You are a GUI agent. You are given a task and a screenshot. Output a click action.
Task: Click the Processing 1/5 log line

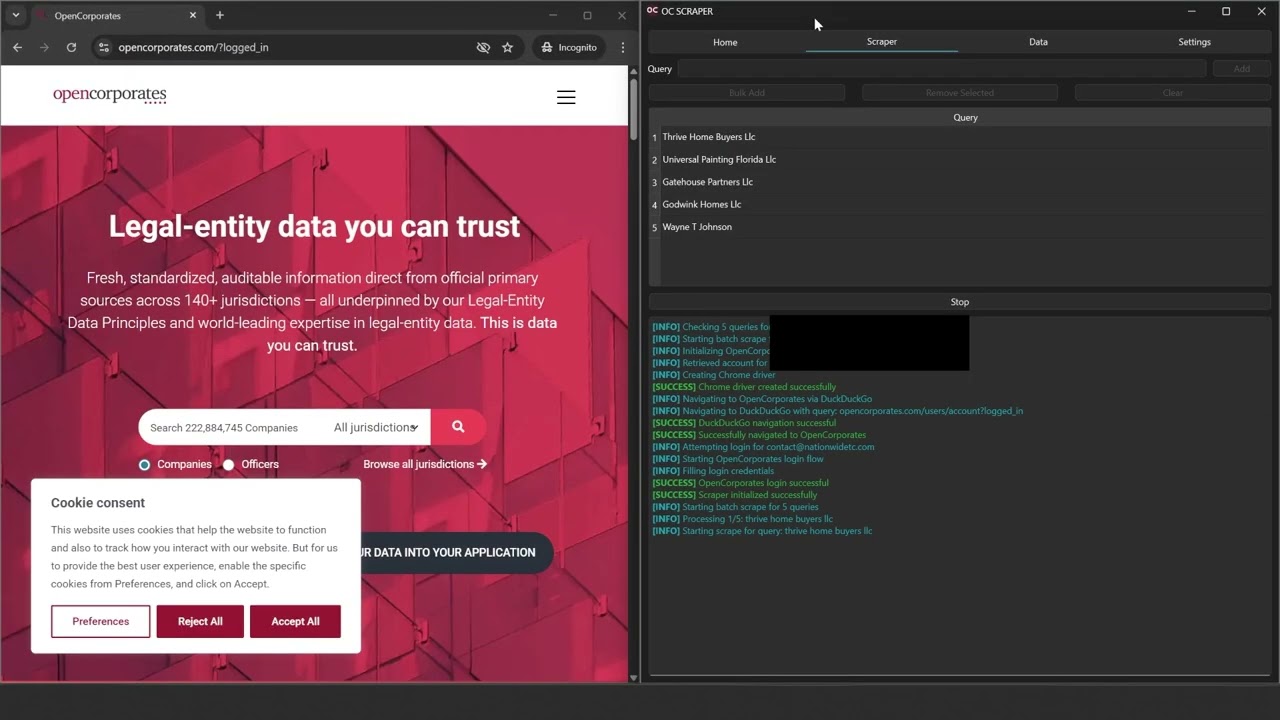[x=742, y=519]
